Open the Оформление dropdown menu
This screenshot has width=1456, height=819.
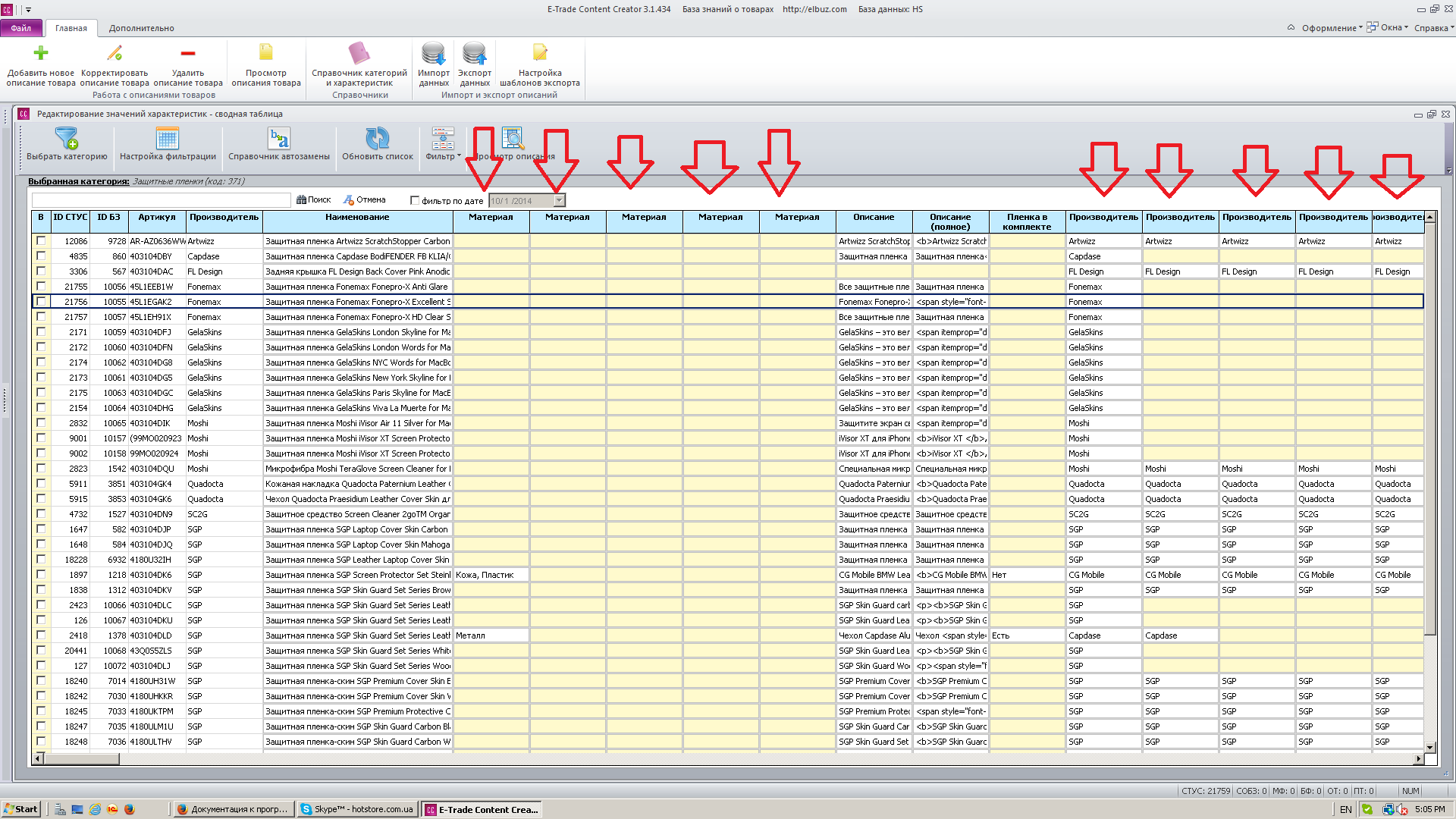point(1332,28)
